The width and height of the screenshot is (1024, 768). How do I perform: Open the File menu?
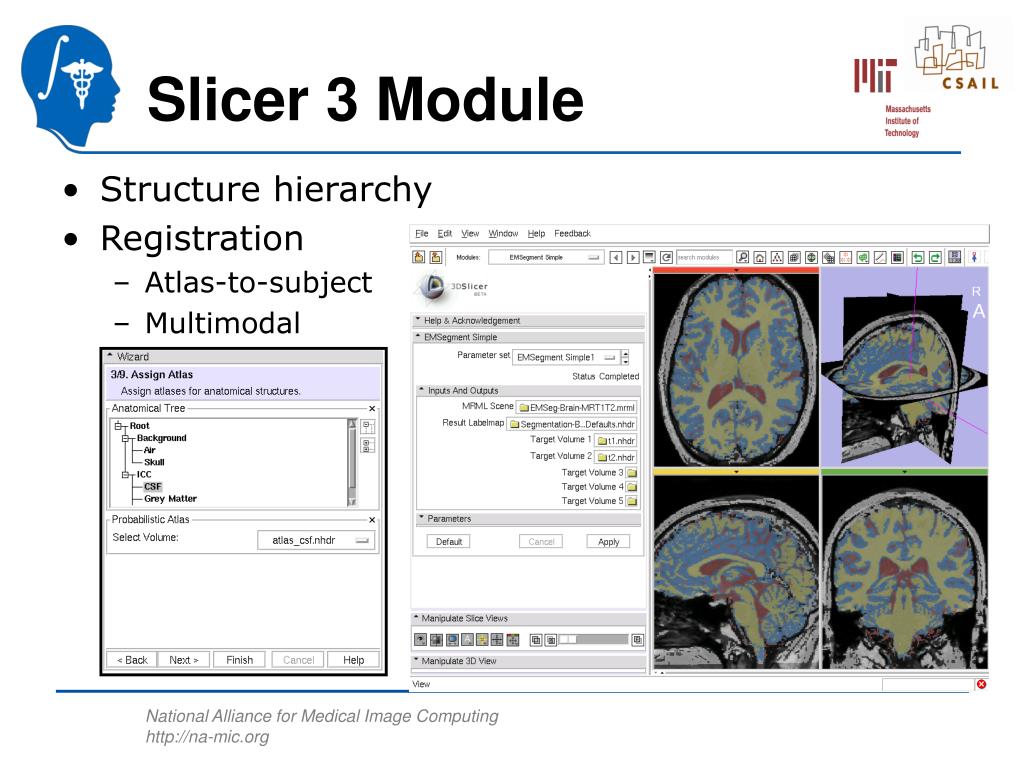(422, 233)
